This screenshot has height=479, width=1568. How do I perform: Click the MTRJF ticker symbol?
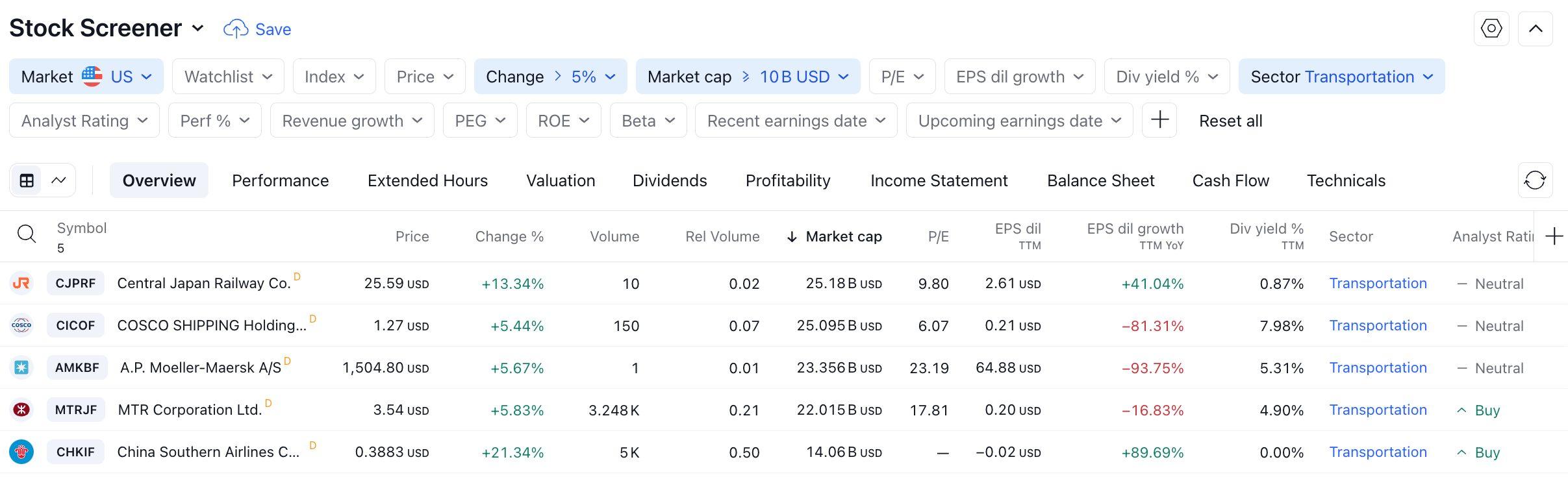pos(76,410)
